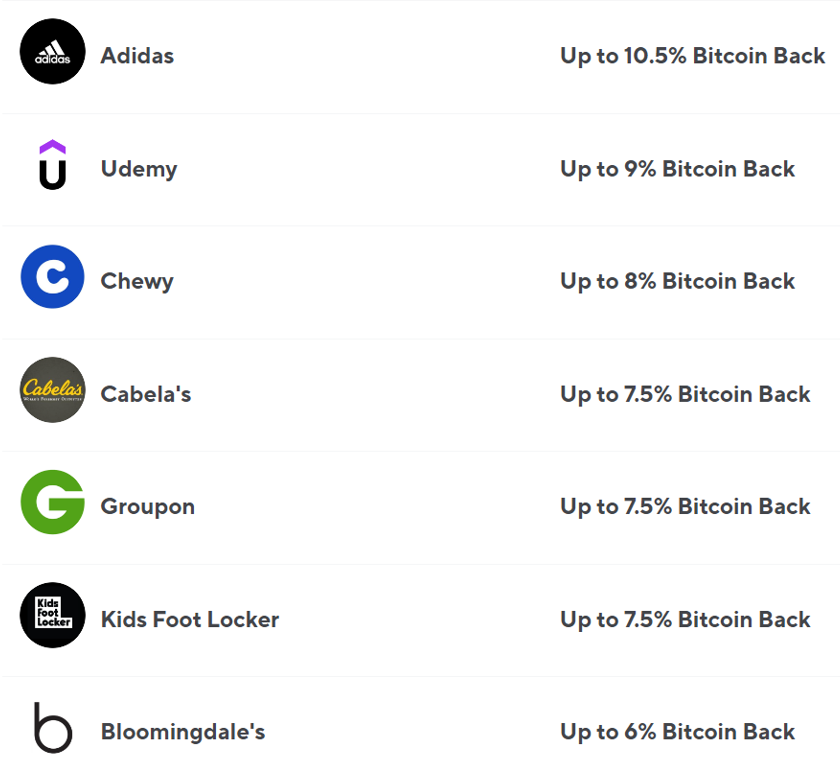Click Up to 10.5% Bitcoin Back offer
This screenshot has height=765, width=840.
click(693, 56)
